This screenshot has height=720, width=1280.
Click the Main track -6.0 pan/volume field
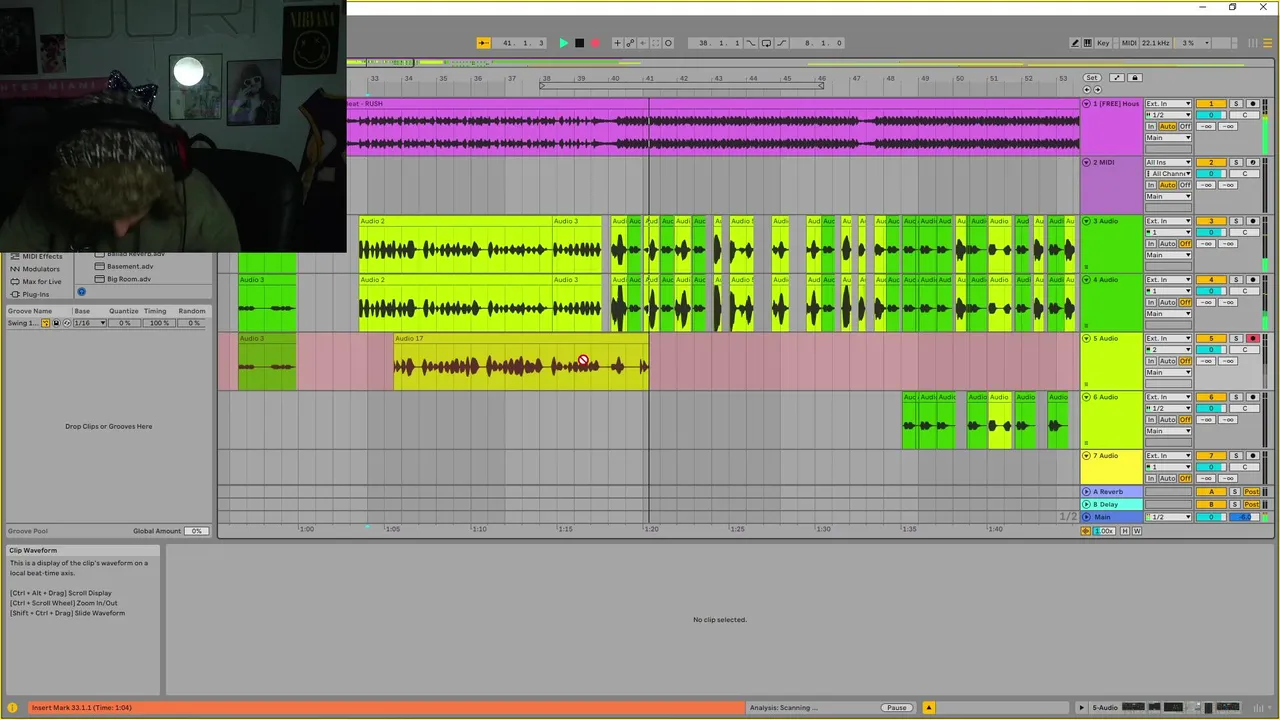(1244, 517)
